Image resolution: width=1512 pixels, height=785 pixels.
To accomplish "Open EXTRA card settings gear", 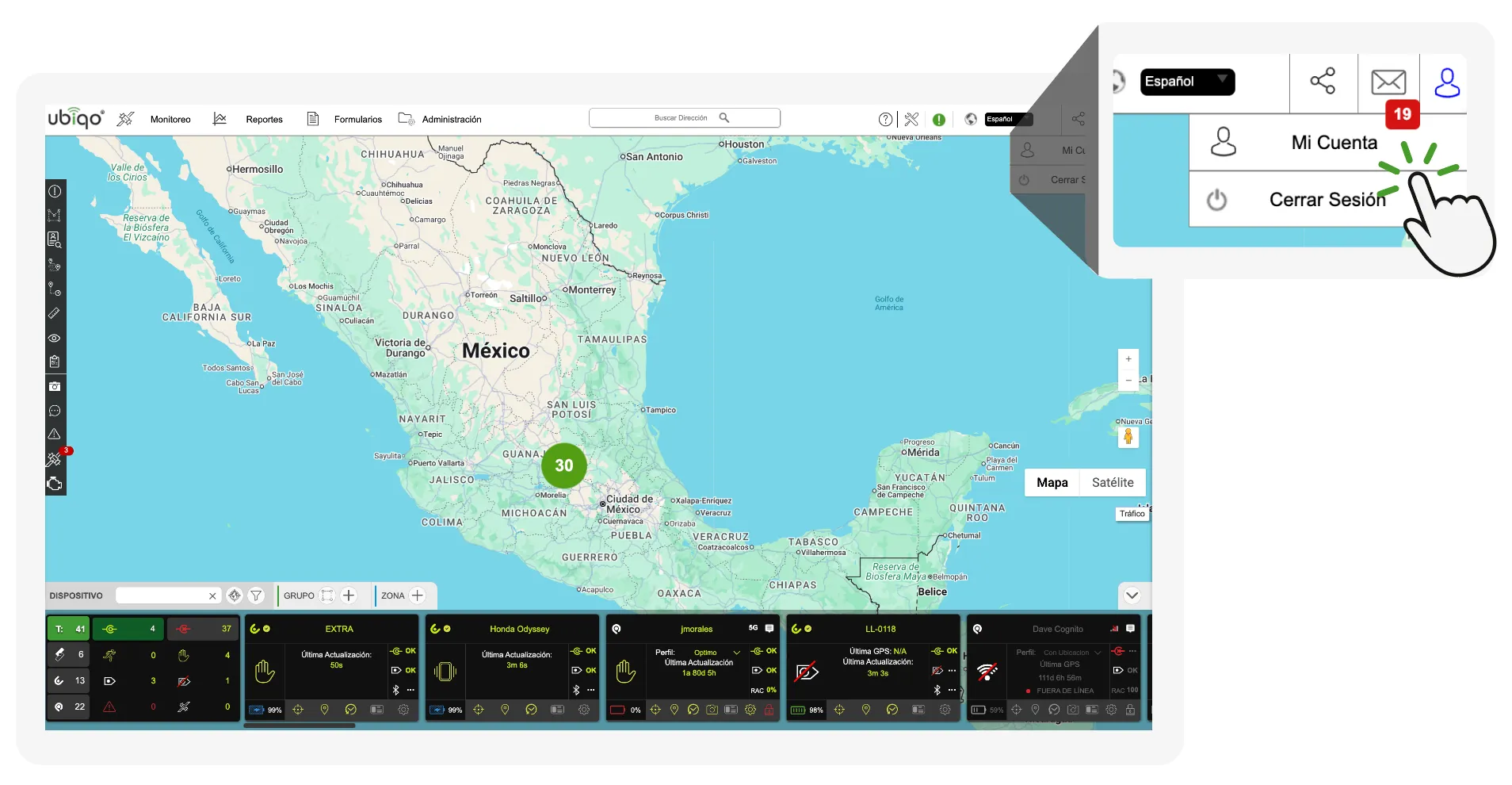I will [x=403, y=710].
